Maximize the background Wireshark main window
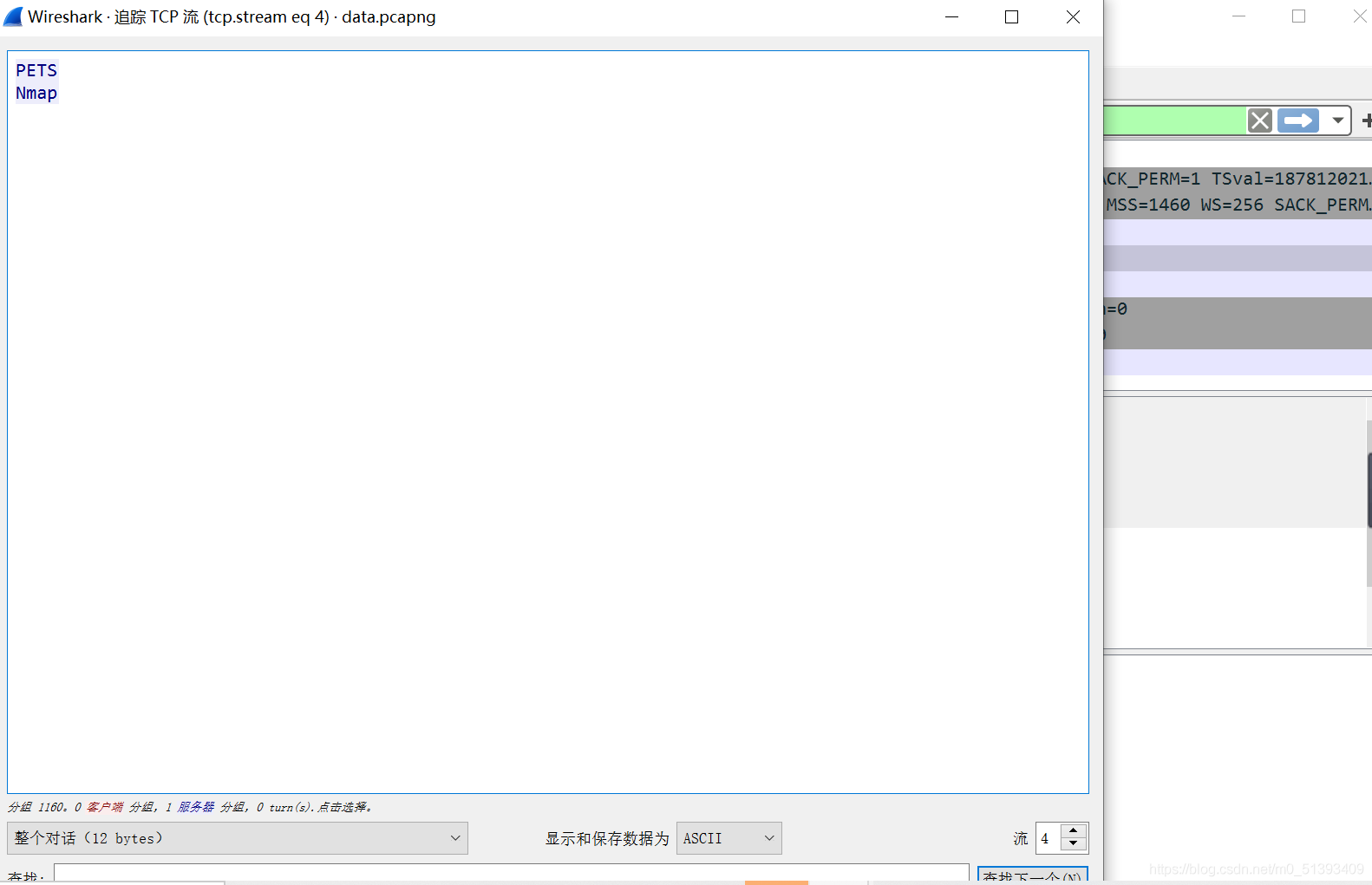This screenshot has height=885, width=1372. click(1298, 16)
